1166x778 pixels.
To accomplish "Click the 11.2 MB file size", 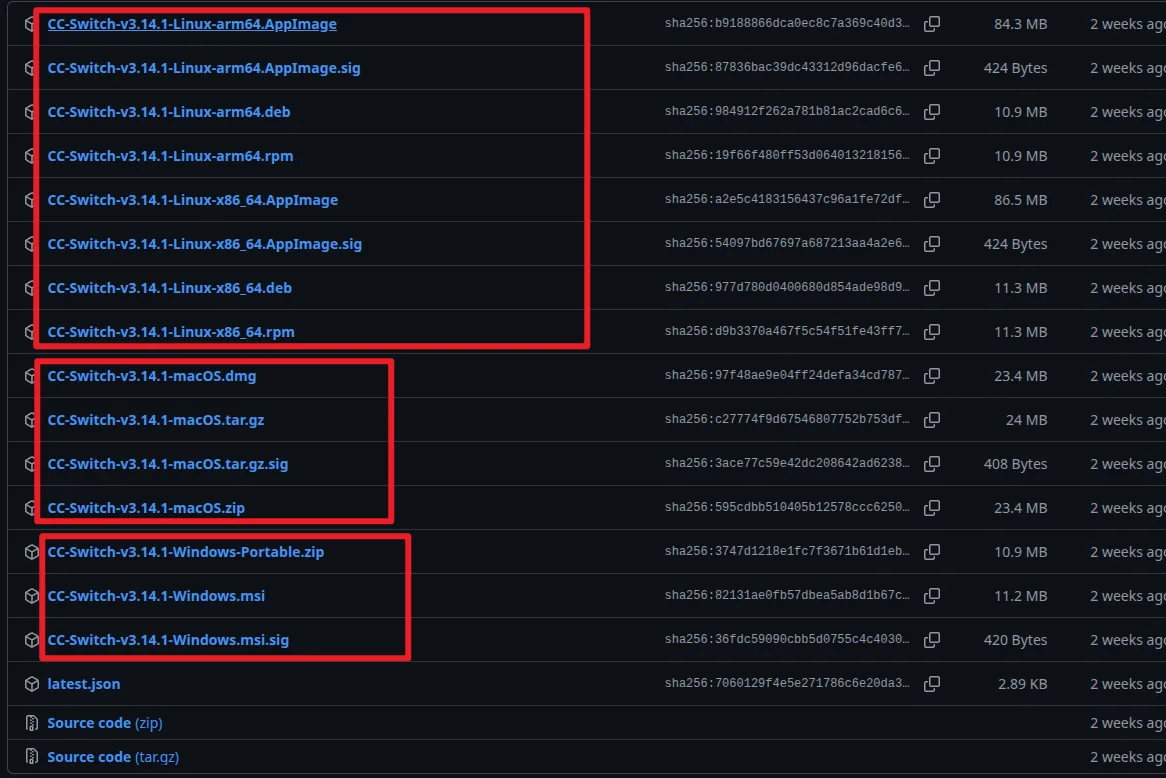I will (x=1020, y=596).
